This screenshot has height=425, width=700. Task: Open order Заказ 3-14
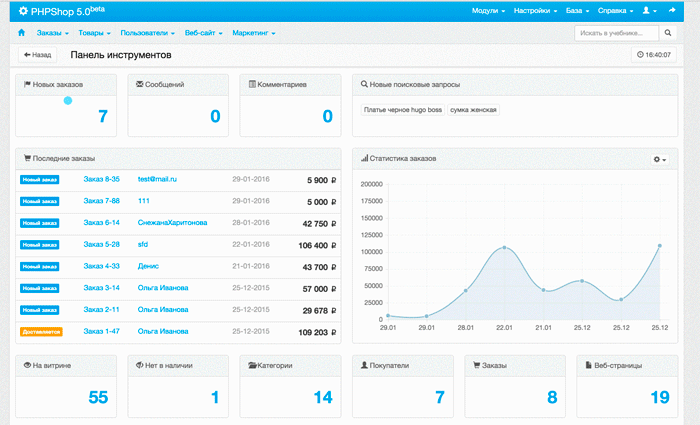(101, 288)
